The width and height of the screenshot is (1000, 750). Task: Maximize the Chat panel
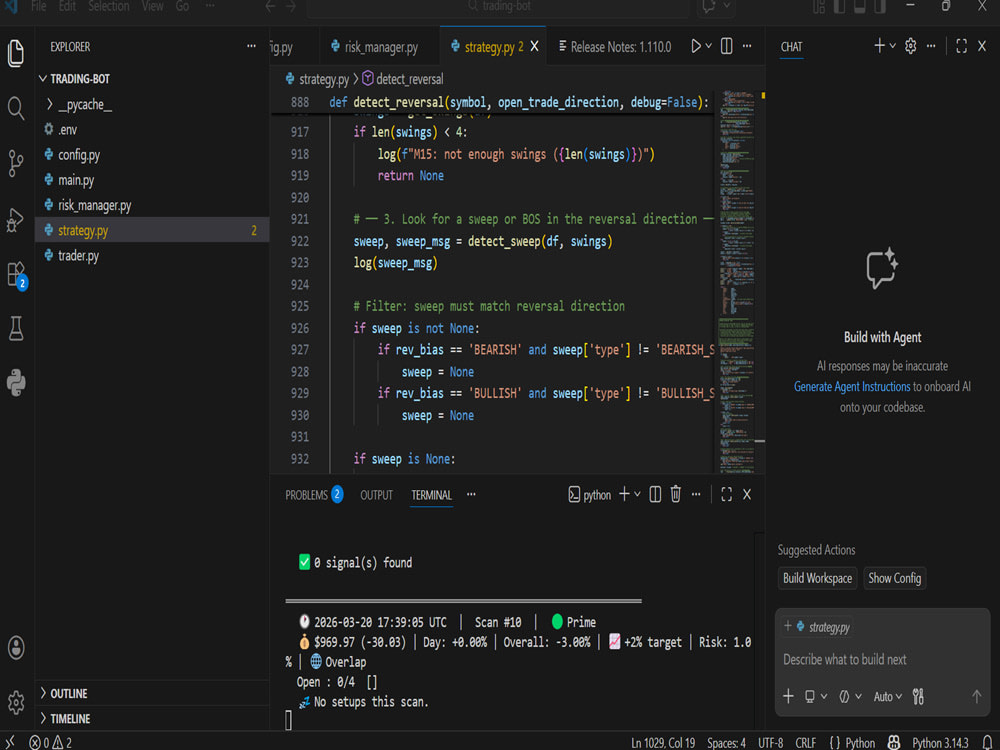[x=962, y=46]
